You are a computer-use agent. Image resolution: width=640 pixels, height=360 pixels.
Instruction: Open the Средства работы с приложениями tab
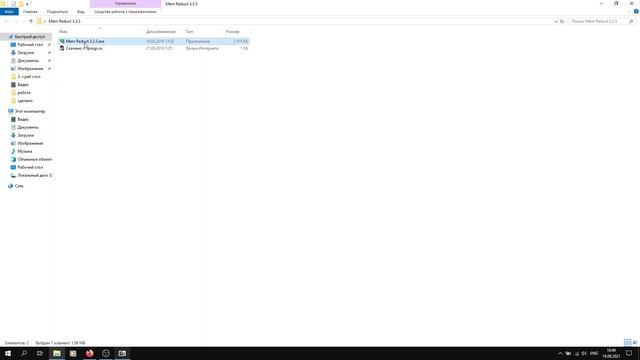pyautogui.click(x=125, y=11)
